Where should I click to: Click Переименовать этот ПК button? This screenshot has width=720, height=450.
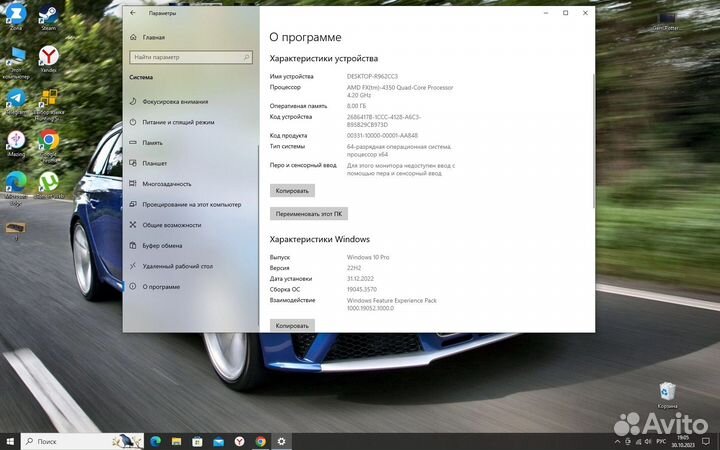click(309, 214)
